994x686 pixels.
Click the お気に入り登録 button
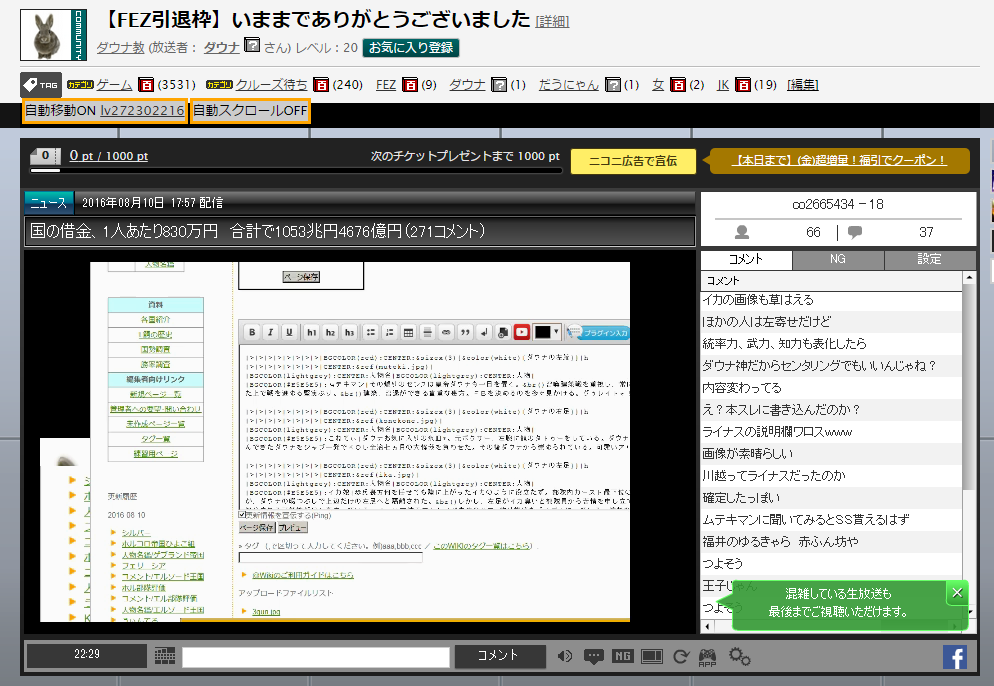click(x=411, y=47)
